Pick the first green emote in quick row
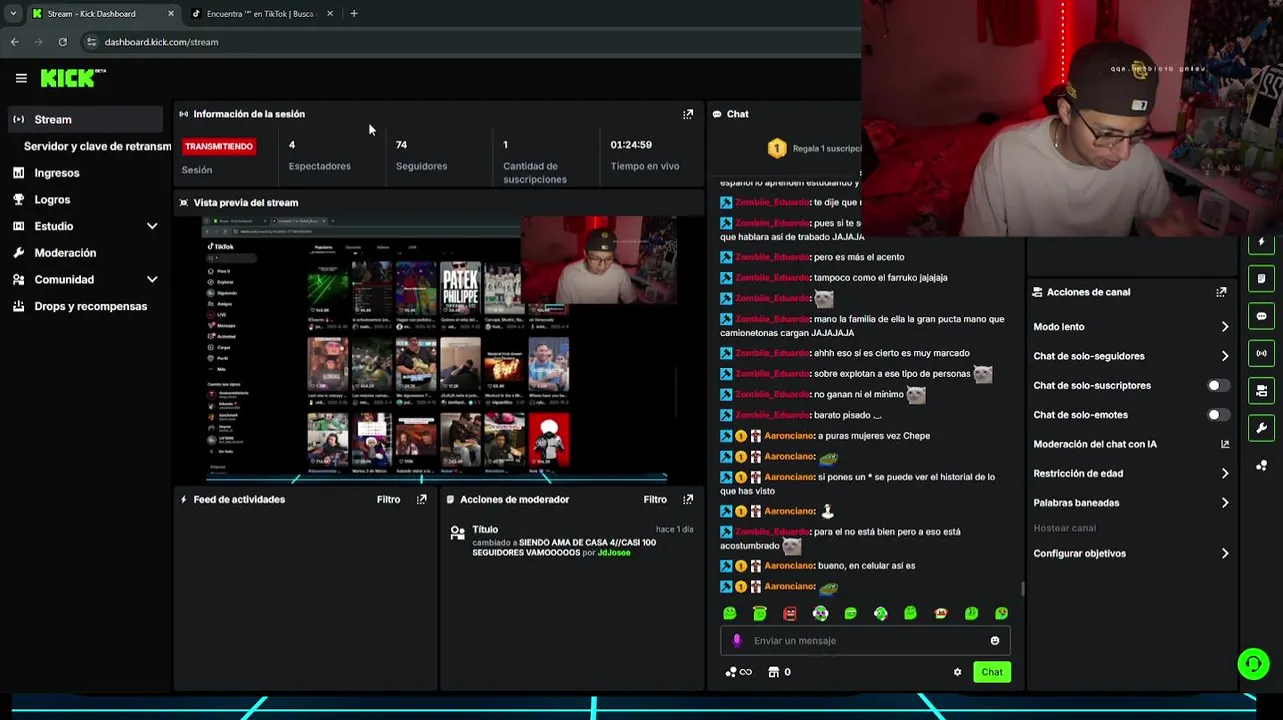The height and width of the screenshot is (720, 1283). click(730, 613)
